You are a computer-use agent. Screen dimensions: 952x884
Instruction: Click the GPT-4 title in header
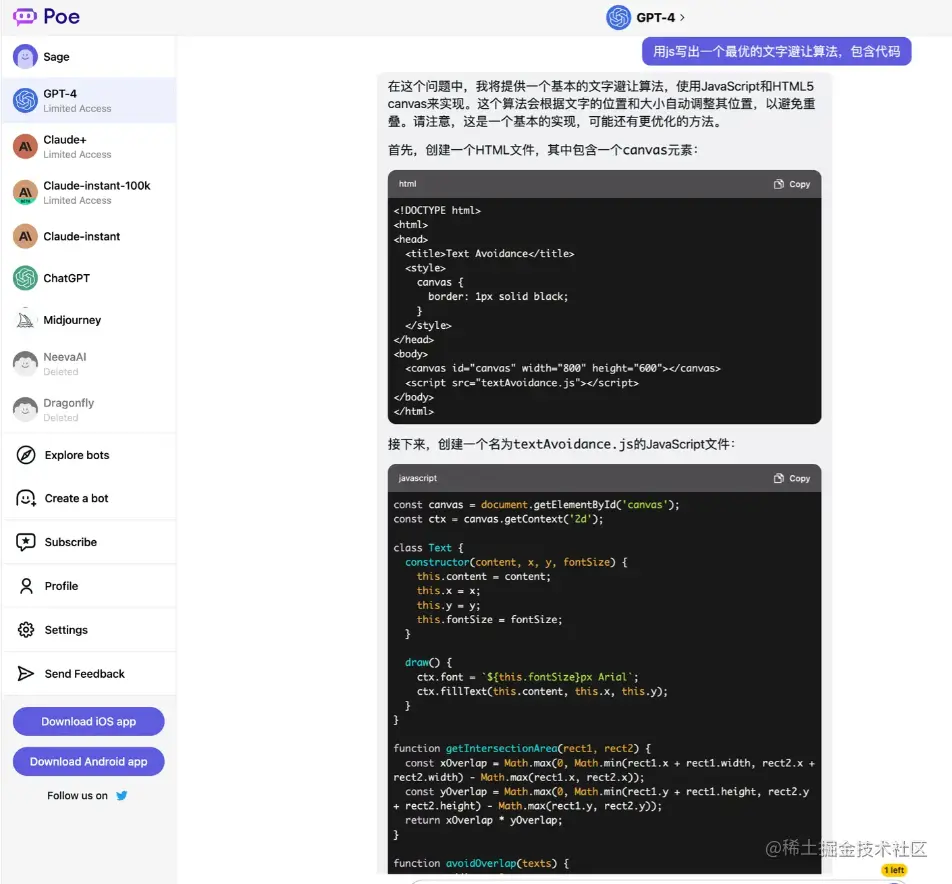pyautogui.click(x=655, y=18)
